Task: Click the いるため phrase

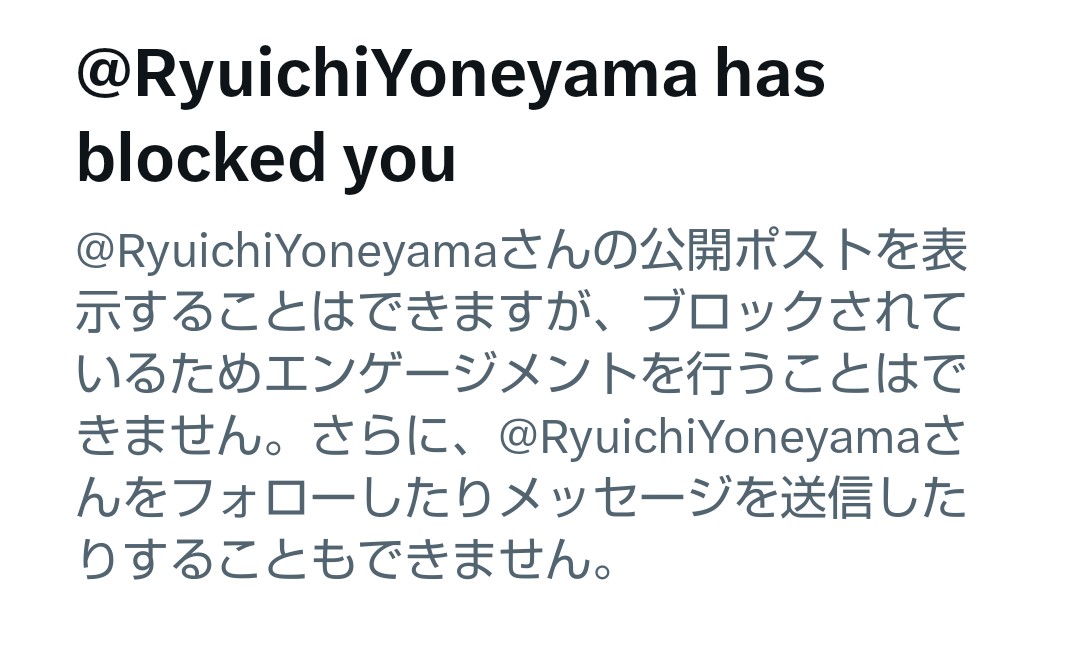Action: pyautogui.click(x=169, y=375)
